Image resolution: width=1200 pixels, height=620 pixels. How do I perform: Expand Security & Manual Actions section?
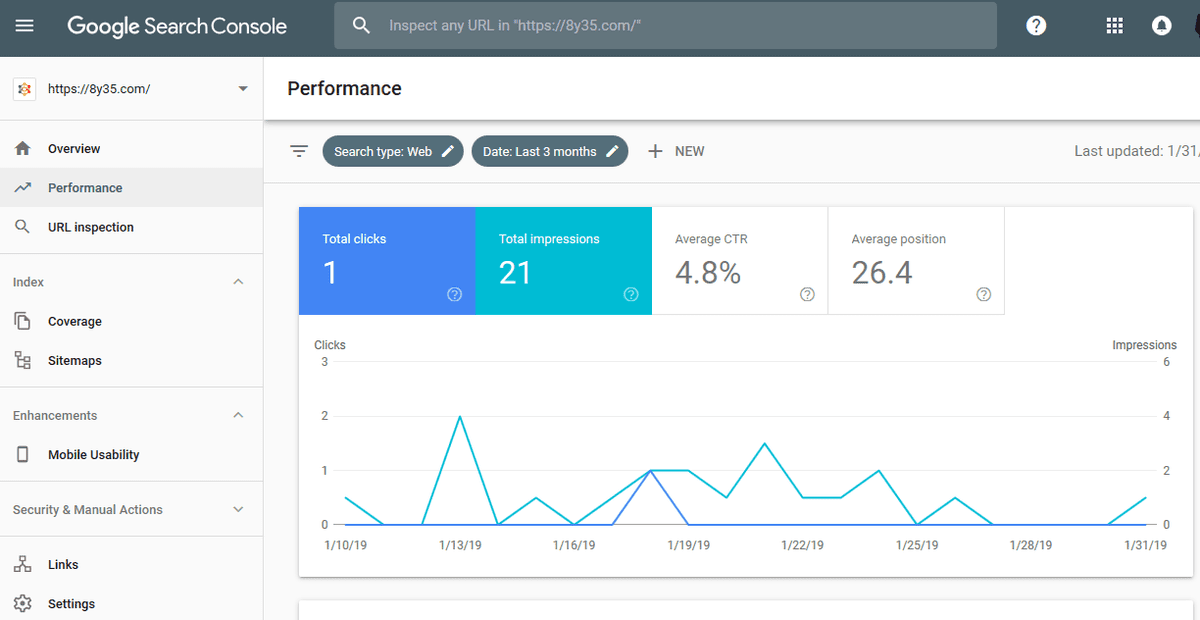(x=238, y=510)
